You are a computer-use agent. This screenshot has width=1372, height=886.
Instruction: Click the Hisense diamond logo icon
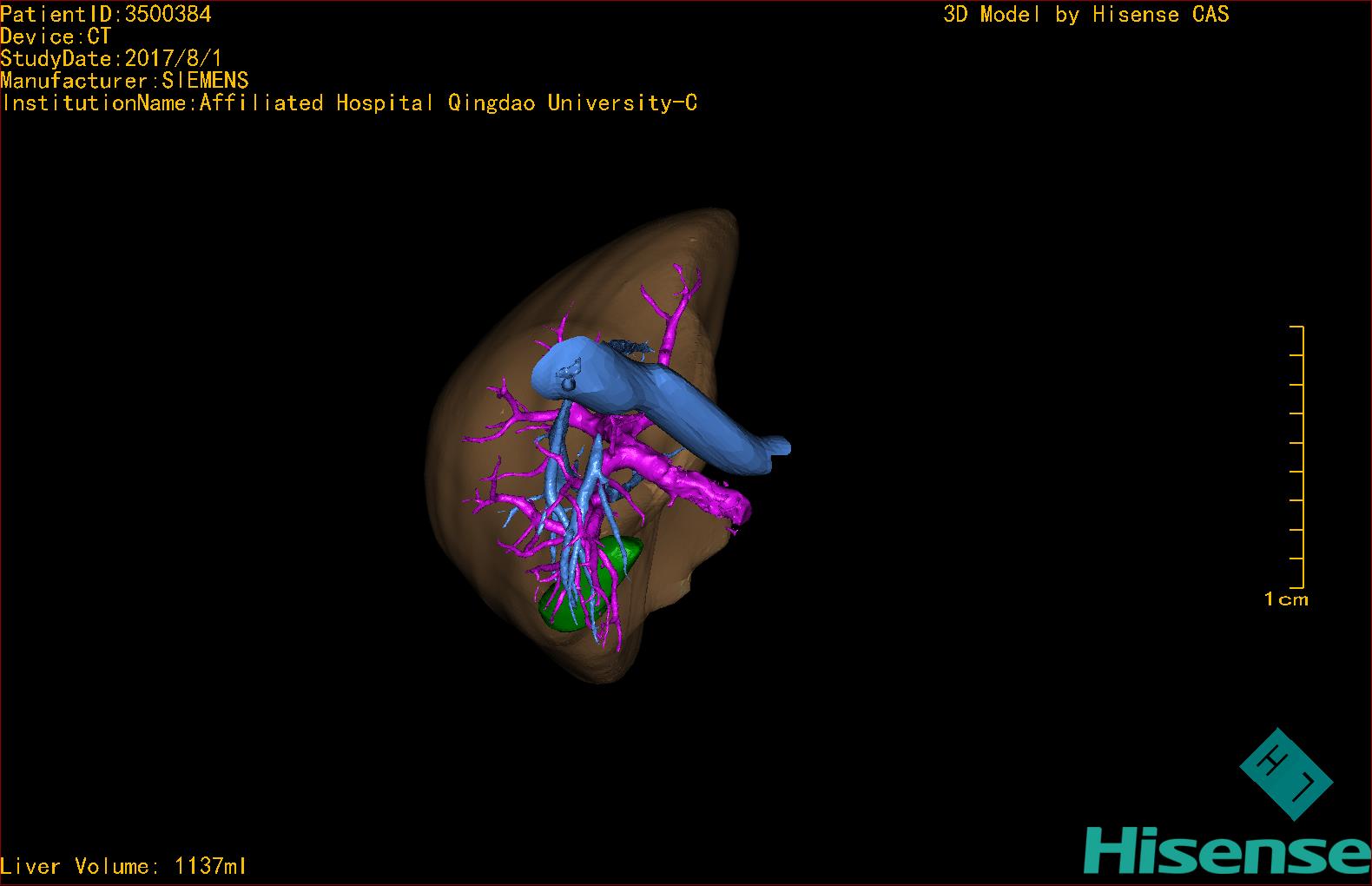coord(1285,773)
